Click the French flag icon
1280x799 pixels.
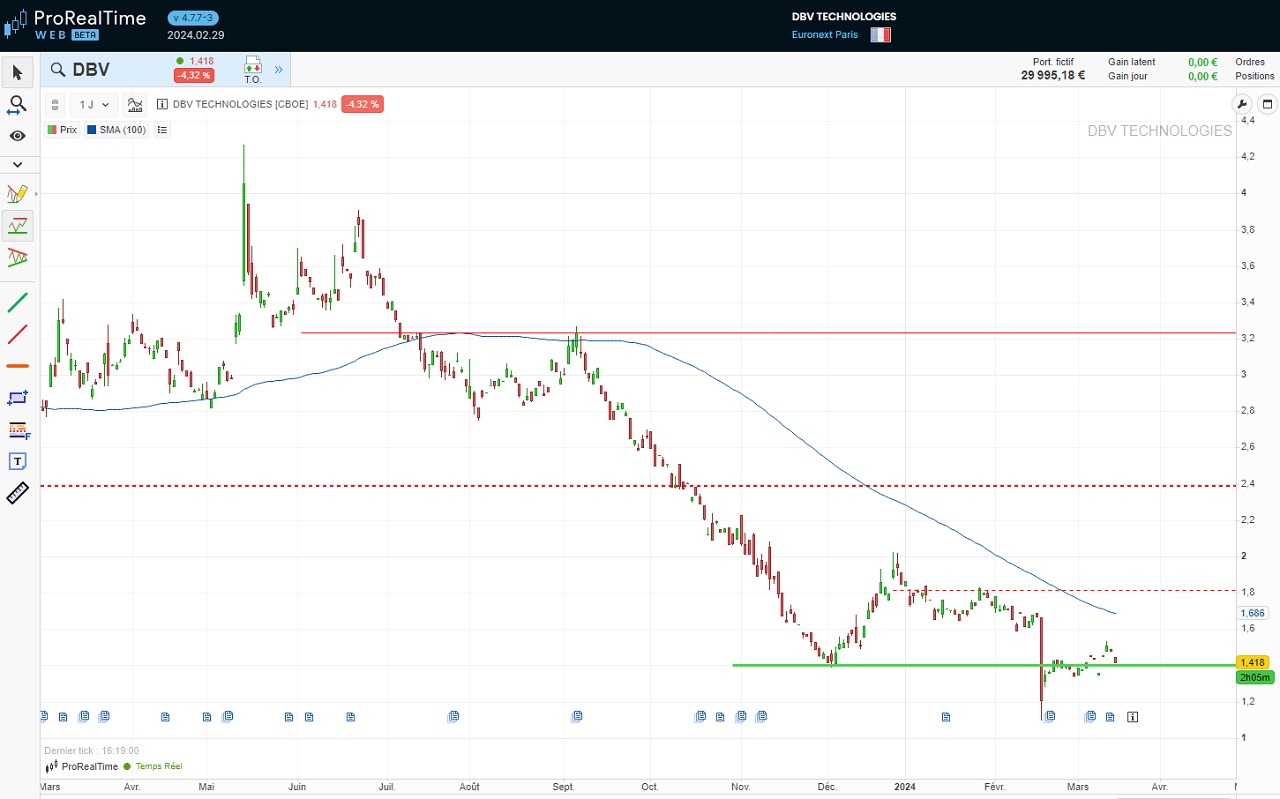(880, 34)
